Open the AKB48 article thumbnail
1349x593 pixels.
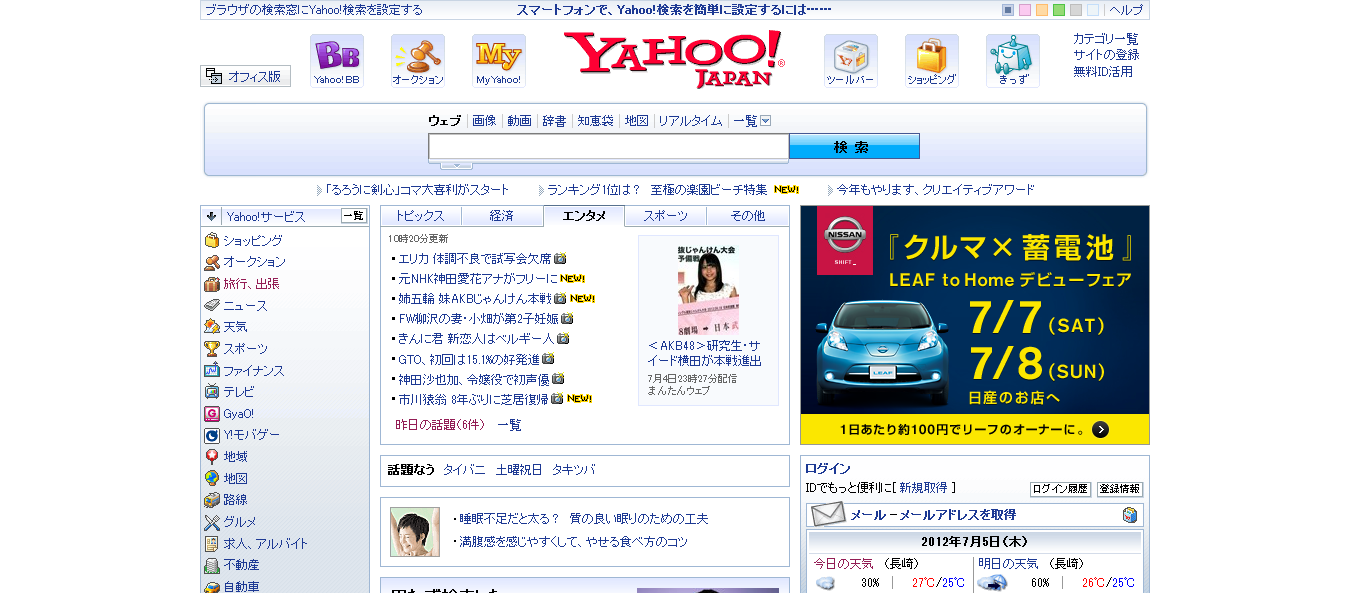point(708,289)
